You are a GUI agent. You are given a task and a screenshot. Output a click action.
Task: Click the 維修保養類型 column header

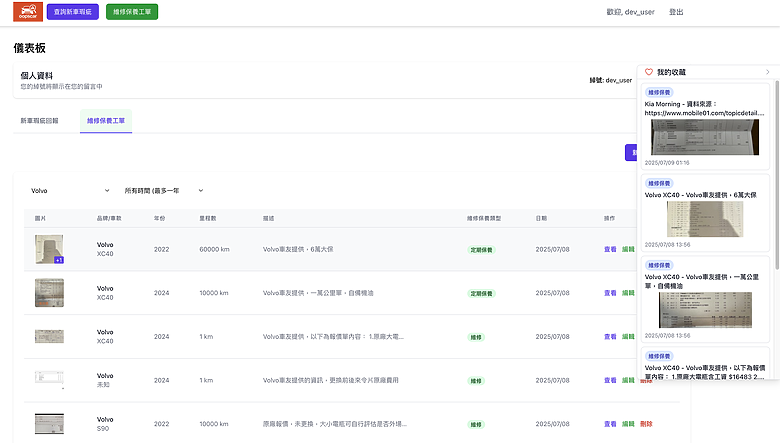(484, 218)
